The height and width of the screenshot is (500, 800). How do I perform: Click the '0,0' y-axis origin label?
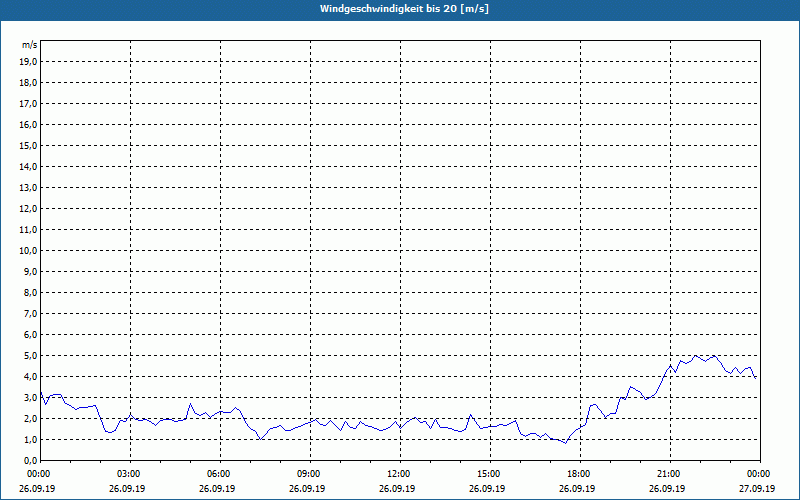30,460
